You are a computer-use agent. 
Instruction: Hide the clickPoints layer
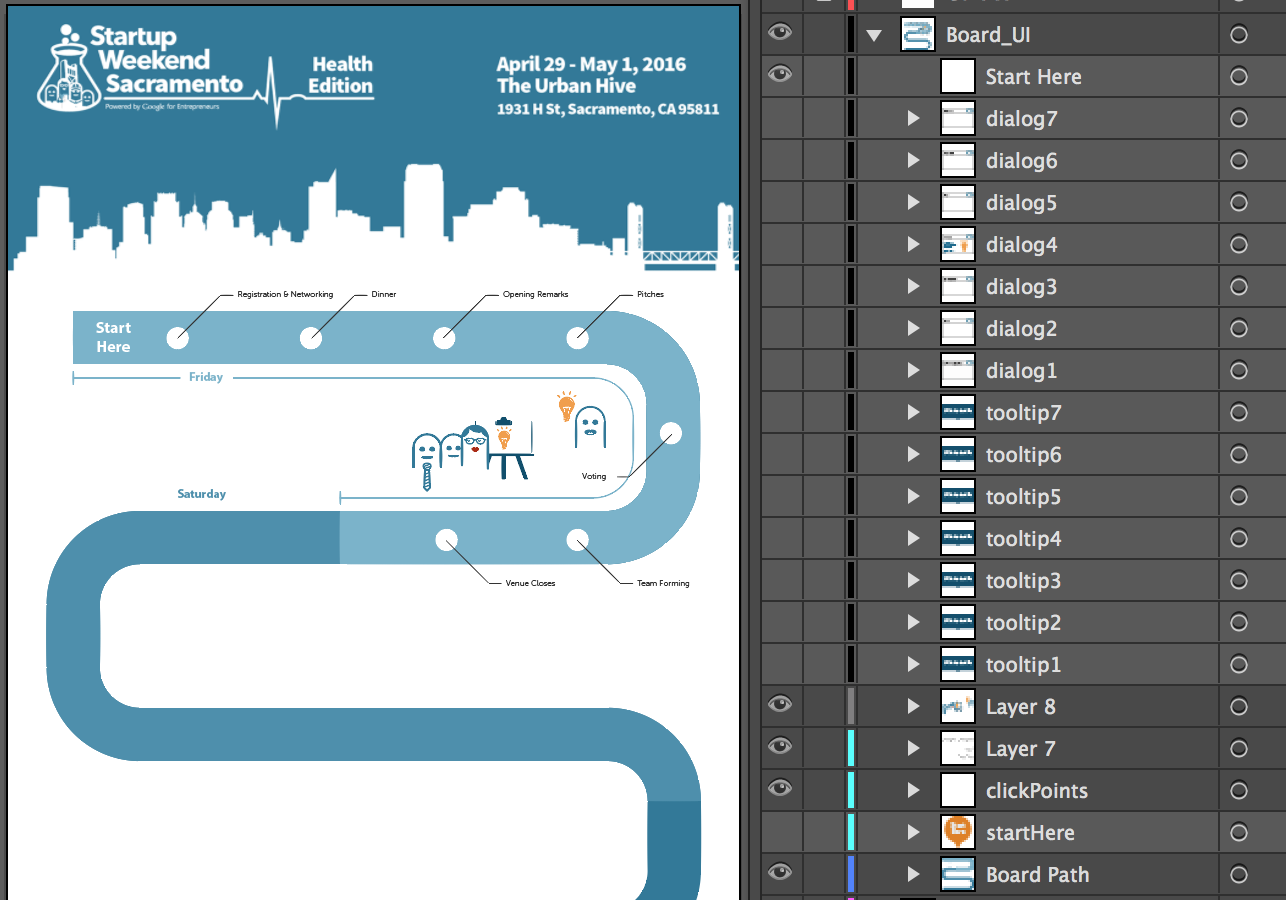click(x=779, y=790)
